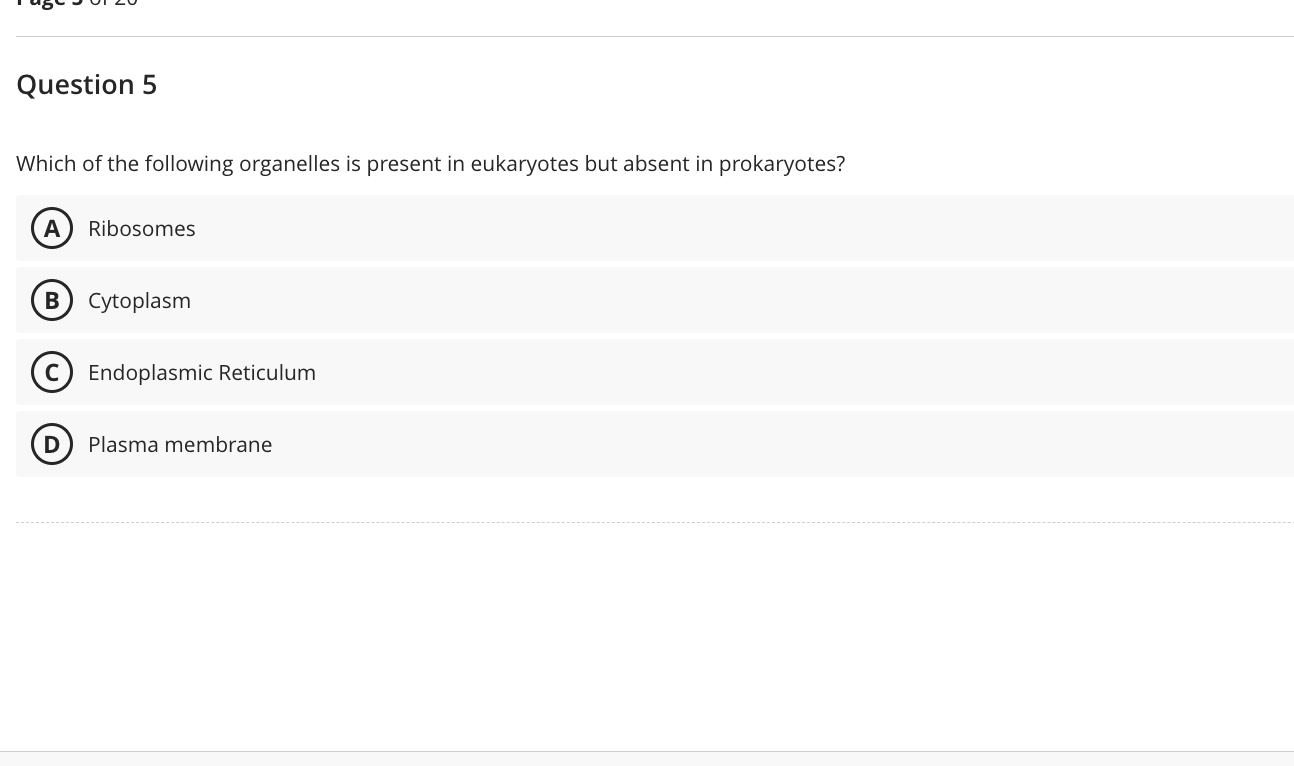This screenshot has width=1294, height=766.
Task: Click the circled letter A icon
Action: tap(52, 228)
